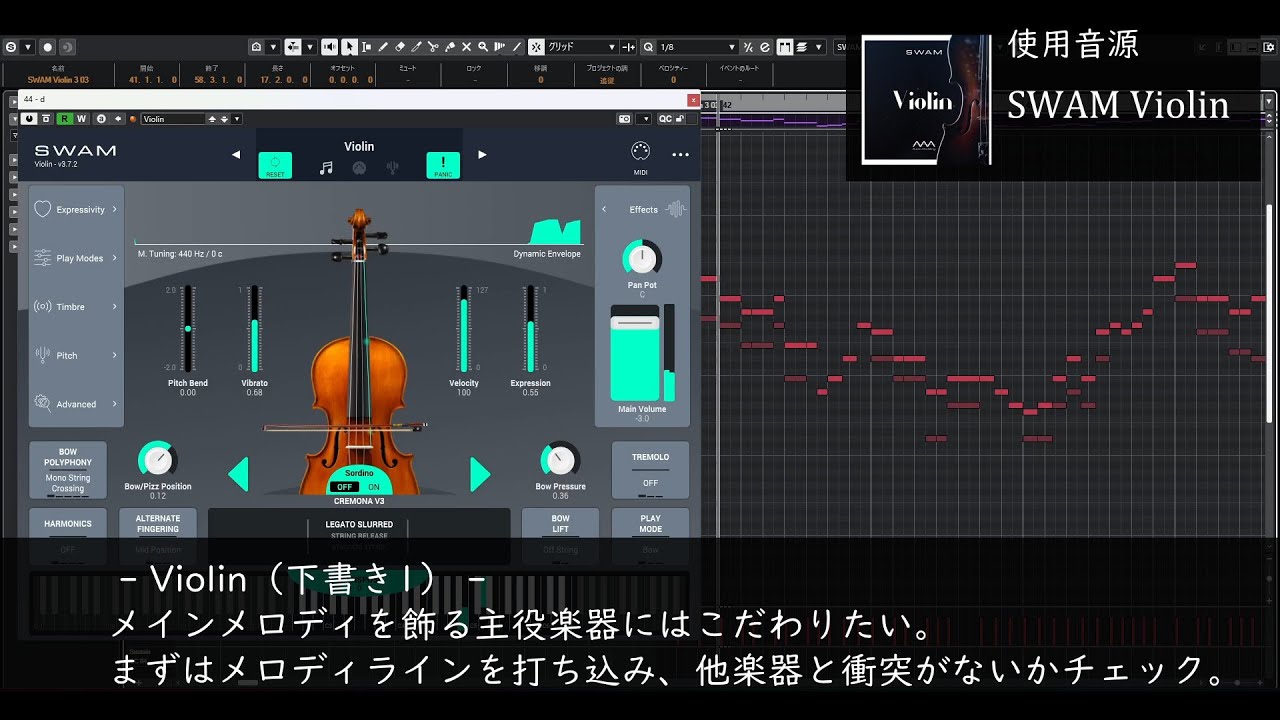Open the gauge icon next to music note
The height and width of the screenshot is (720, 1280).
click(x=359, y=168)
